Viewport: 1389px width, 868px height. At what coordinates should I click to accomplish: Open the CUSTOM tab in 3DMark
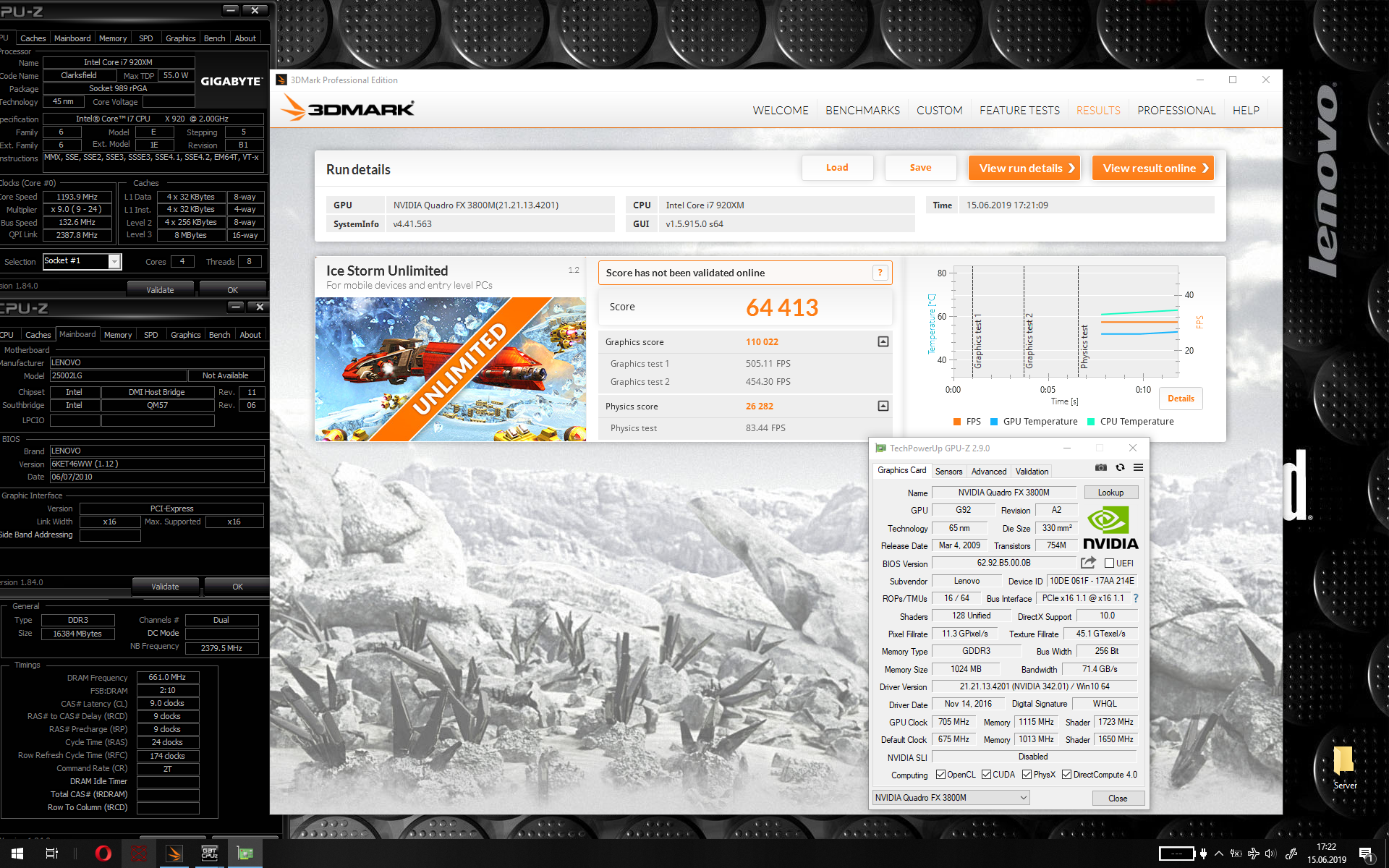tap(939, 111)
